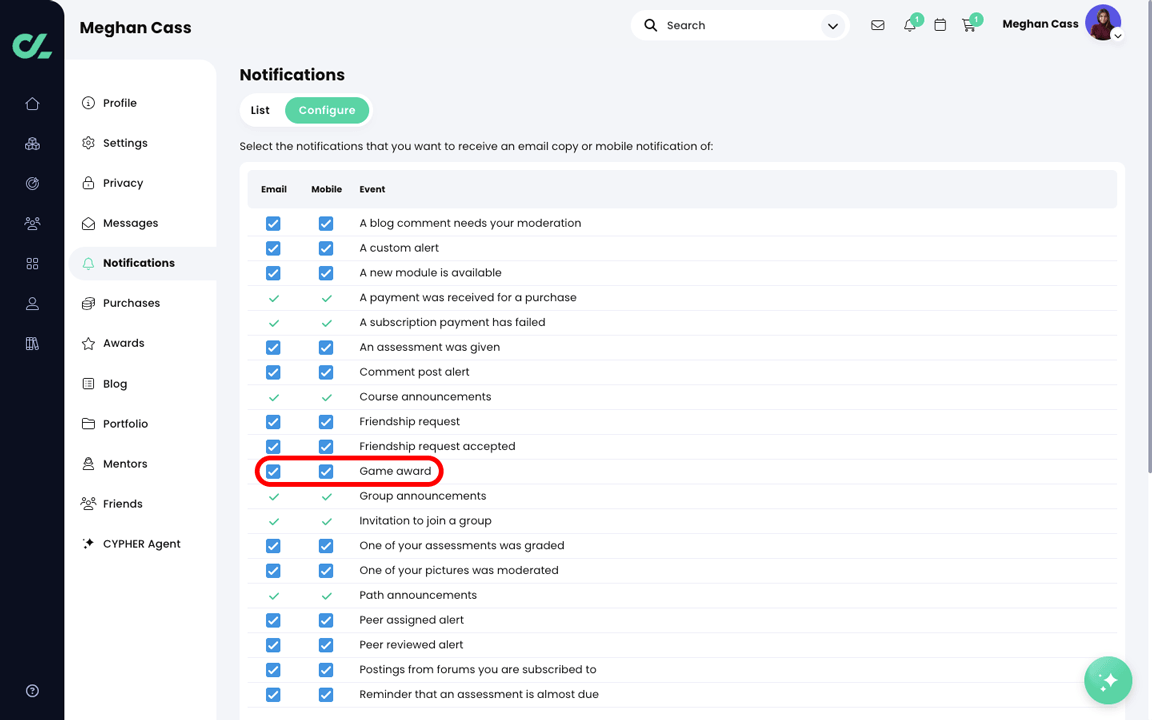The image size is (1152, 720).
Task: Click the Settings gear icon in the sidebar
Action: click(88, 143)
